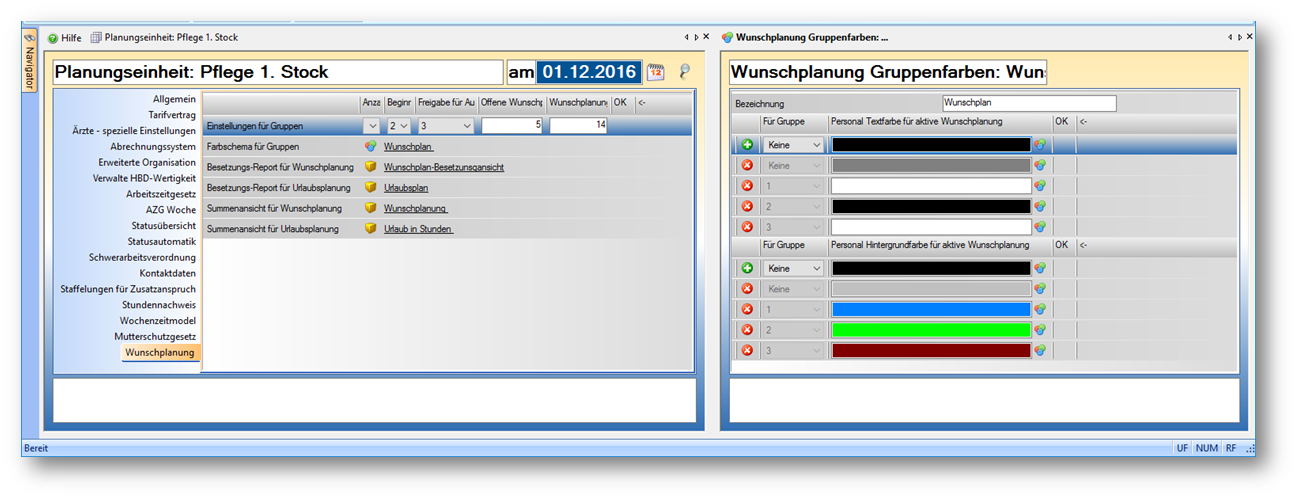Open the calendar date picker icon

pos(655,72)
